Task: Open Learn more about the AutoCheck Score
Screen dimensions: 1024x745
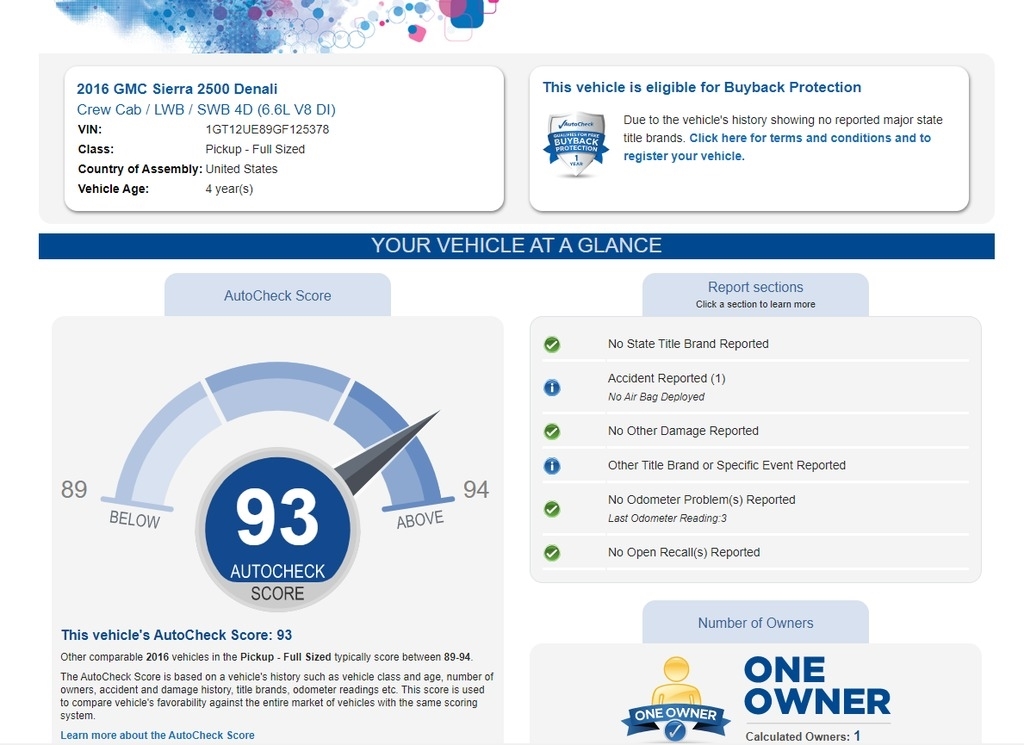Action: pos(157,735)
